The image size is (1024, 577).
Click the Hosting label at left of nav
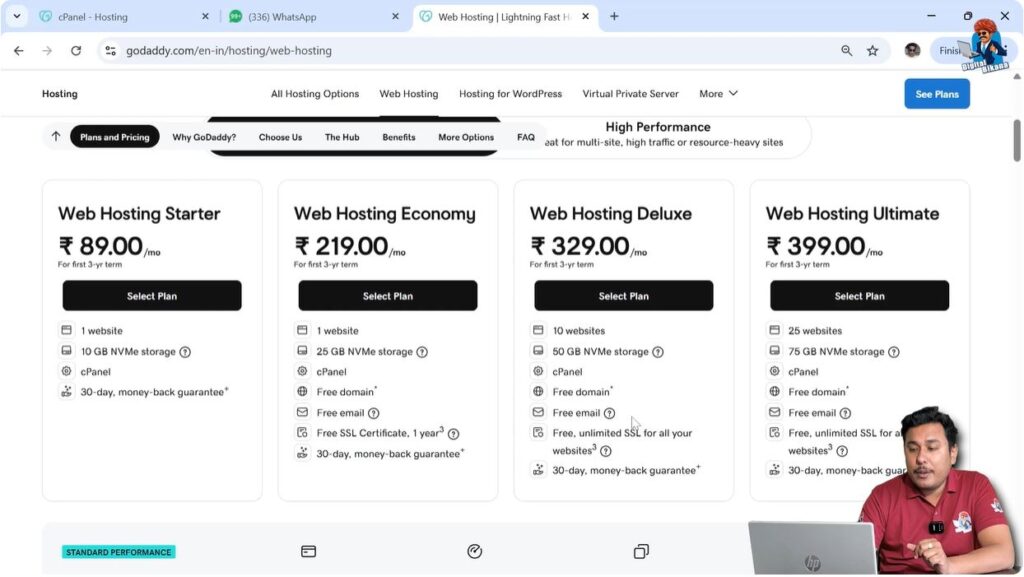pyautogui.click(x=59, y=93)
